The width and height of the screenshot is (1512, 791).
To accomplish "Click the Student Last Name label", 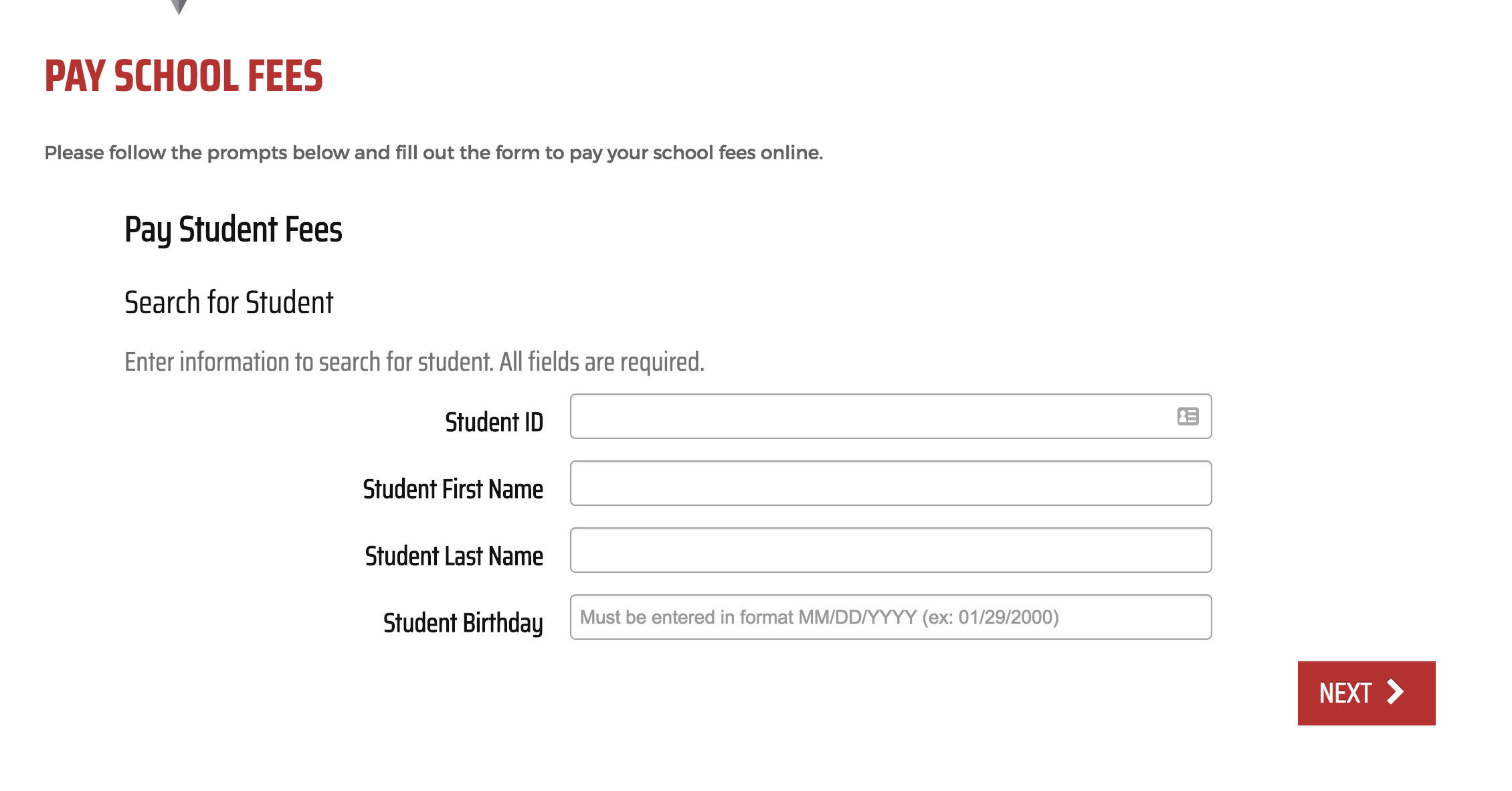I will [454, 556].
